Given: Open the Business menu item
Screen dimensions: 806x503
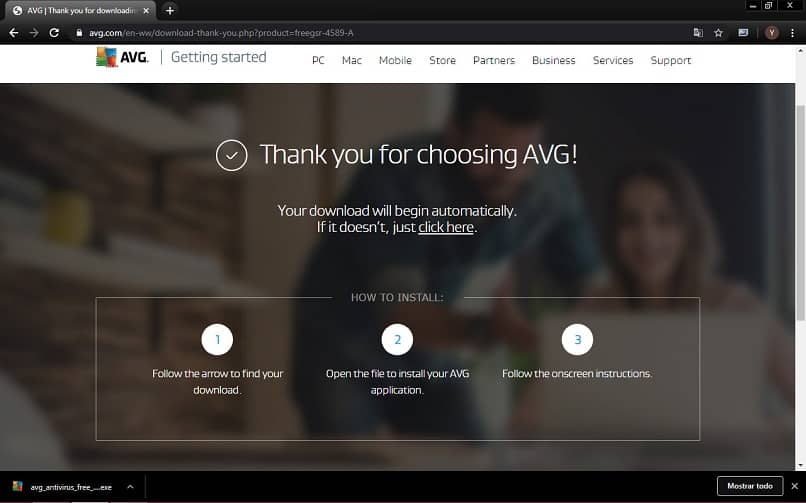Looking at the screenshot, I should point(554,60).
